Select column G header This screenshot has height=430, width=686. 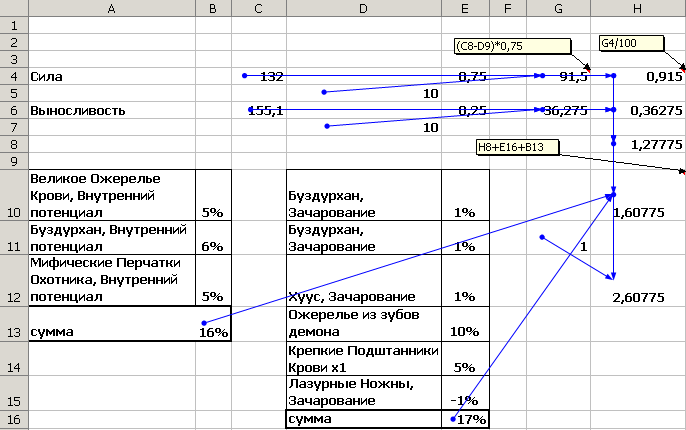pyautogui.click(x=559, y=8)
